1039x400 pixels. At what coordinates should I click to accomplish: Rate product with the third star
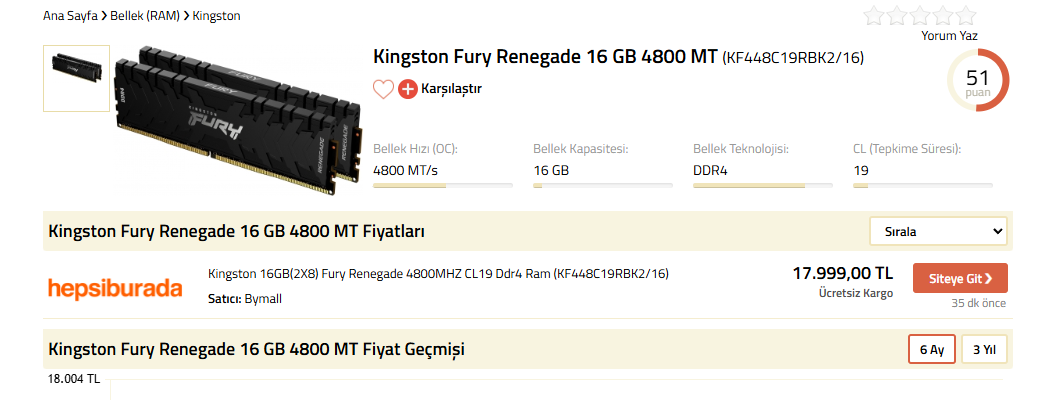(920, 16)
